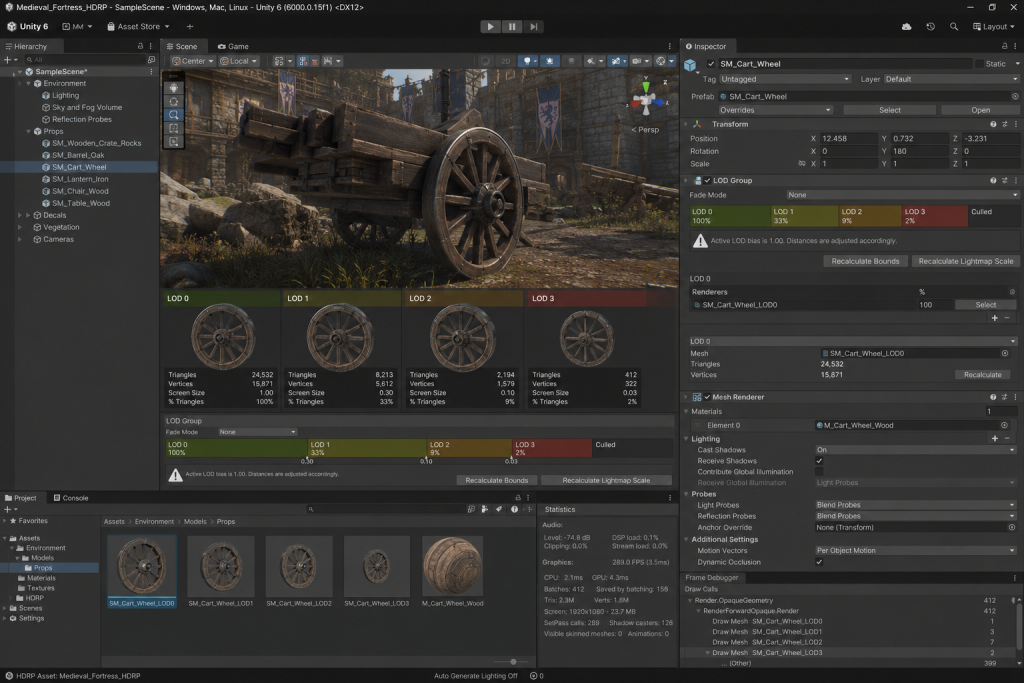Toggle the Mesh Renderer component checkbox
This screenshot has width=1024, height=683.
click(707, 397)
